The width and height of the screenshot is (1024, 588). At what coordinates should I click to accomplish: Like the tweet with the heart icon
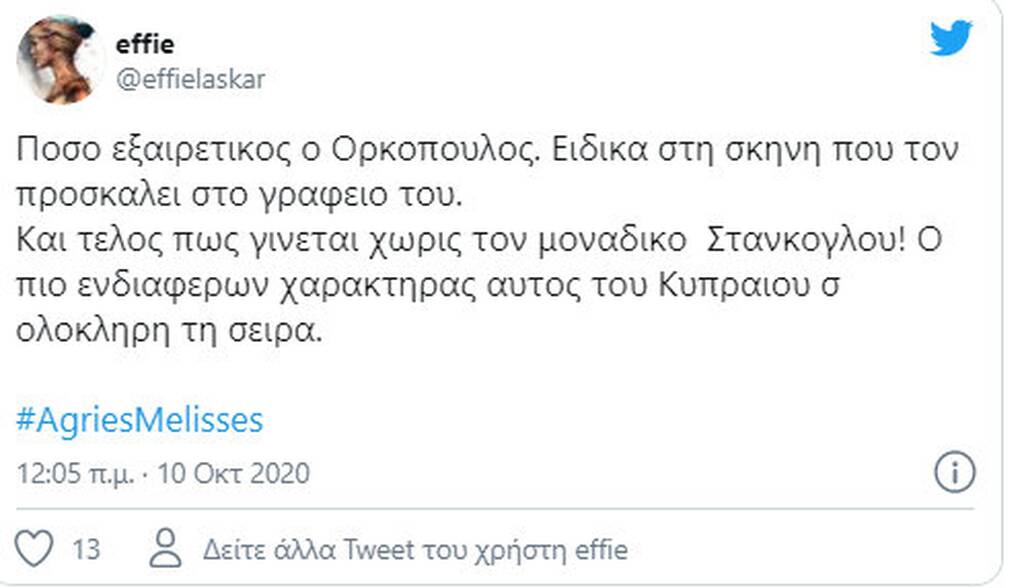coord(37,548)
